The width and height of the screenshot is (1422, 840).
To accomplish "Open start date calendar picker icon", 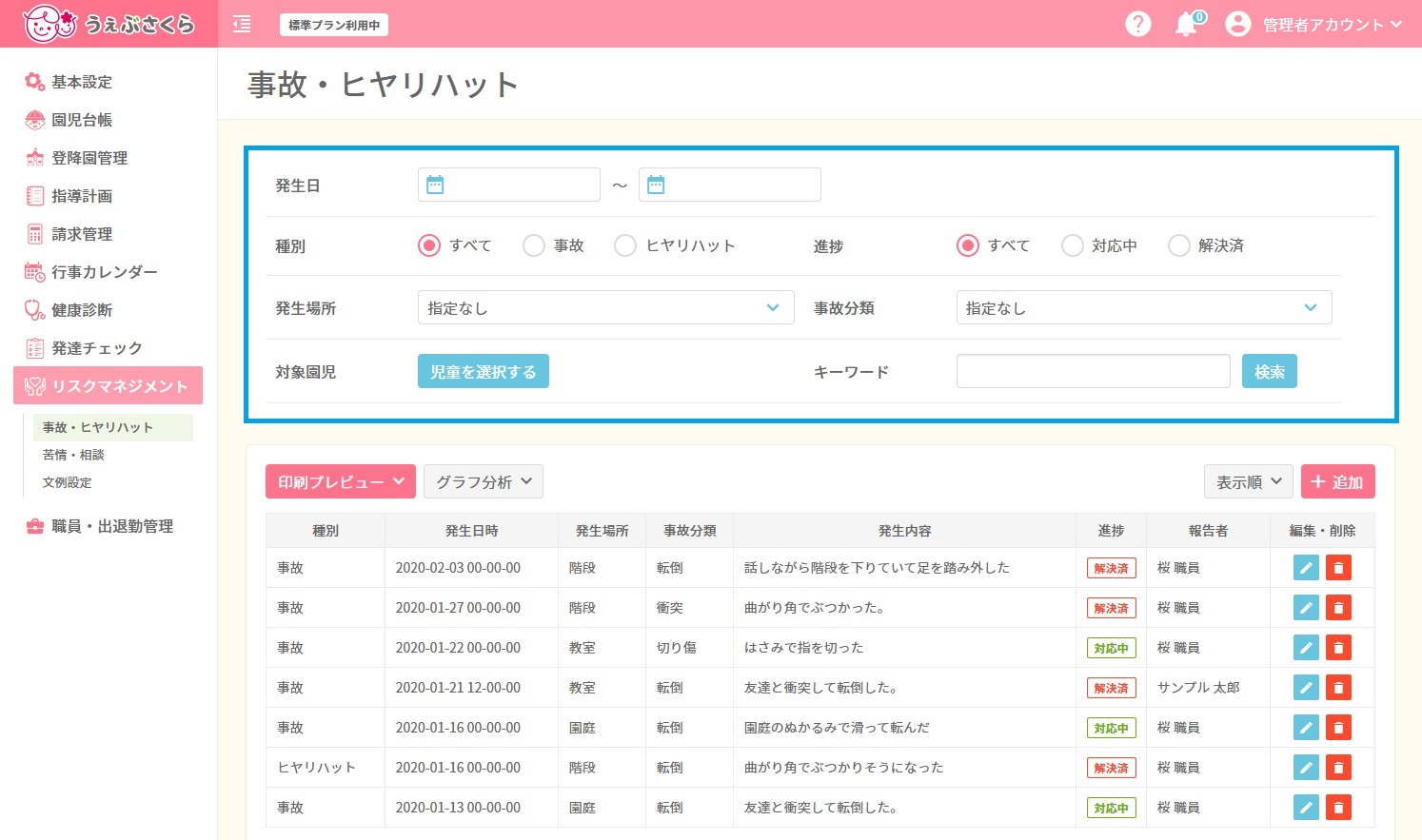I will [x=435, y=185].
